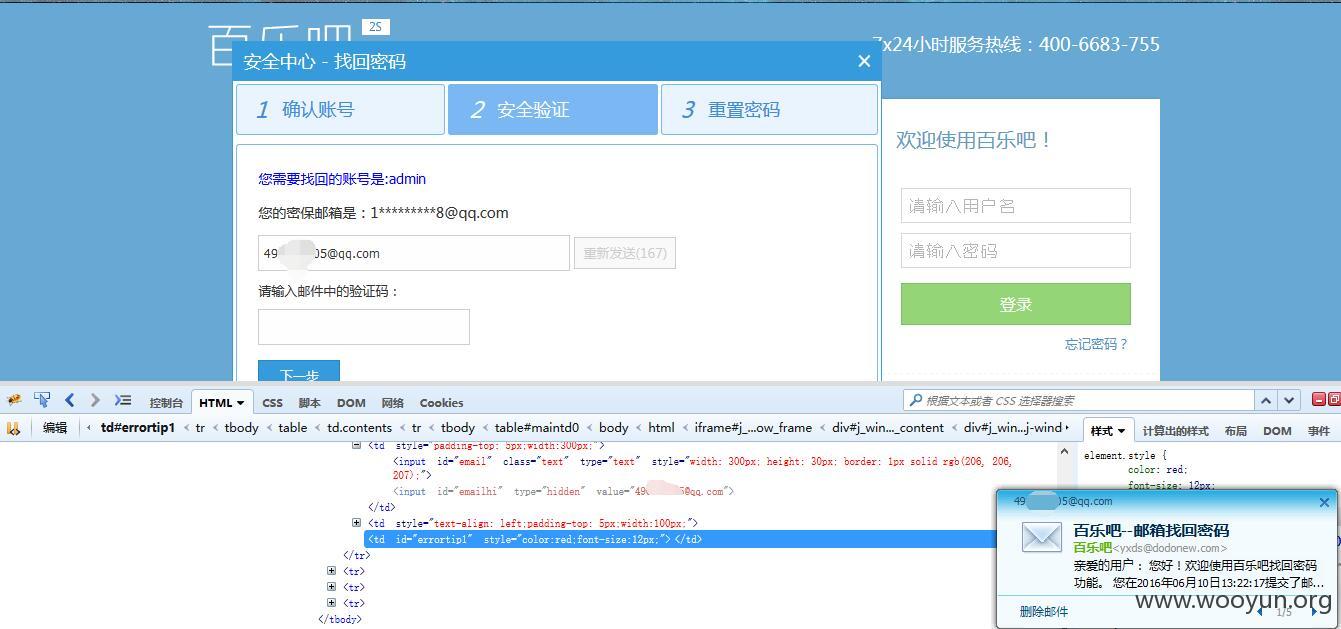
Task: Switch to the main DOM panel tab
Action: pos(351,403)
